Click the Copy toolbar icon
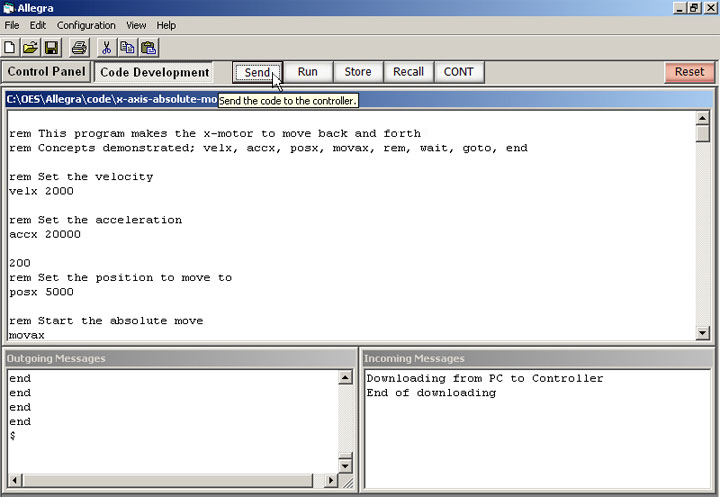720x497 pixels. [x=127, y=47]
